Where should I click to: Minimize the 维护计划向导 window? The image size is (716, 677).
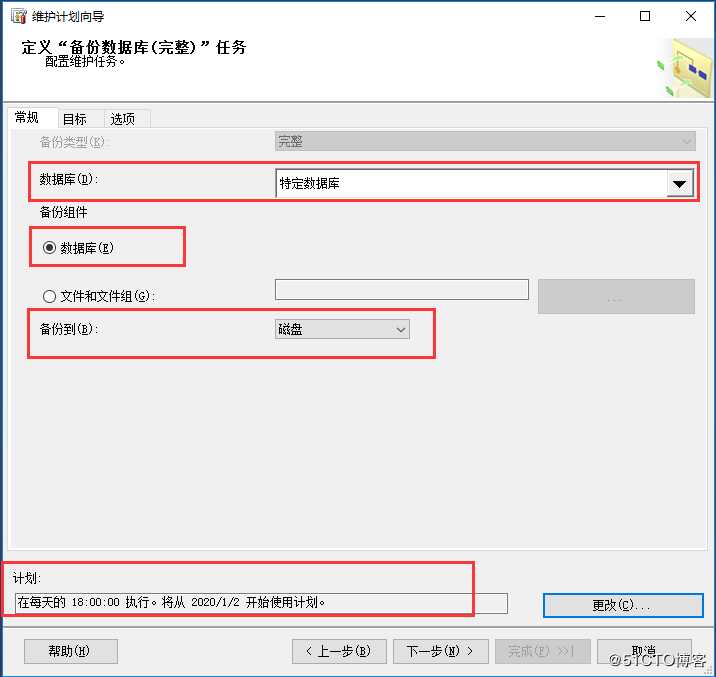tap(600, 16)
